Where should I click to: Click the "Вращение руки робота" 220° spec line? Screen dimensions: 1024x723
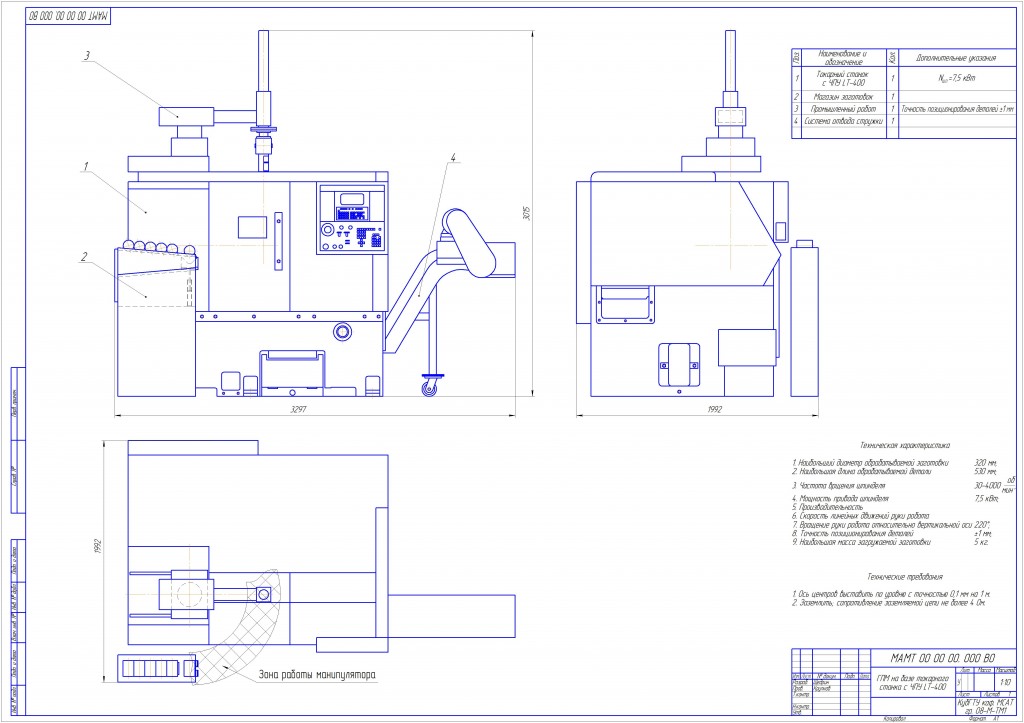point(891,524)
